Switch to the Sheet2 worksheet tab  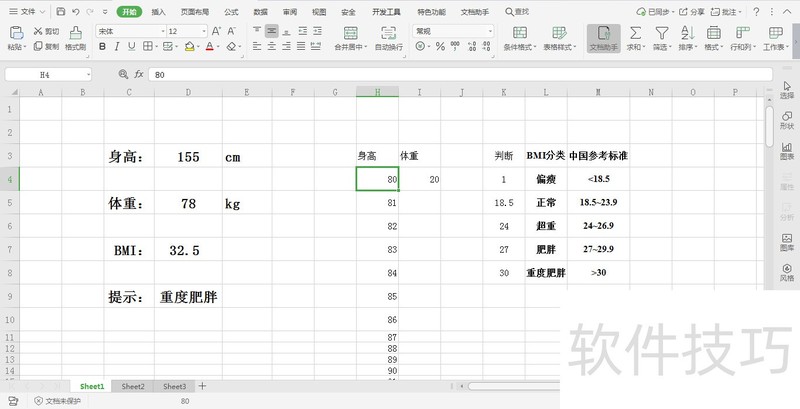pyautogui.click(x=133, y=386)
